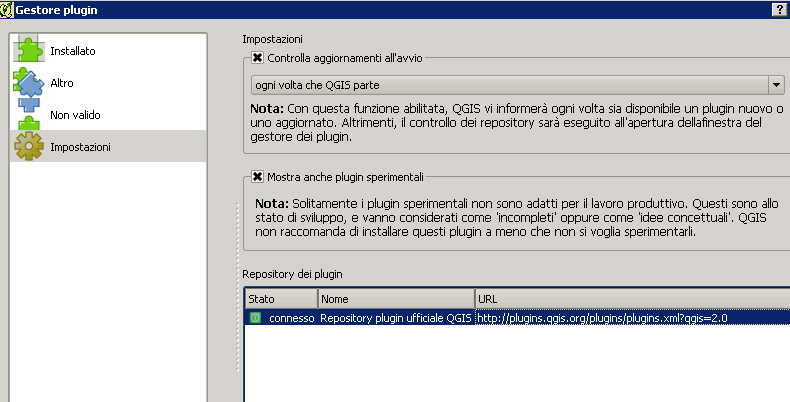
Task: Disable Controlla aggiornamenti all'avvio checkbox
Action: (258, 58)
